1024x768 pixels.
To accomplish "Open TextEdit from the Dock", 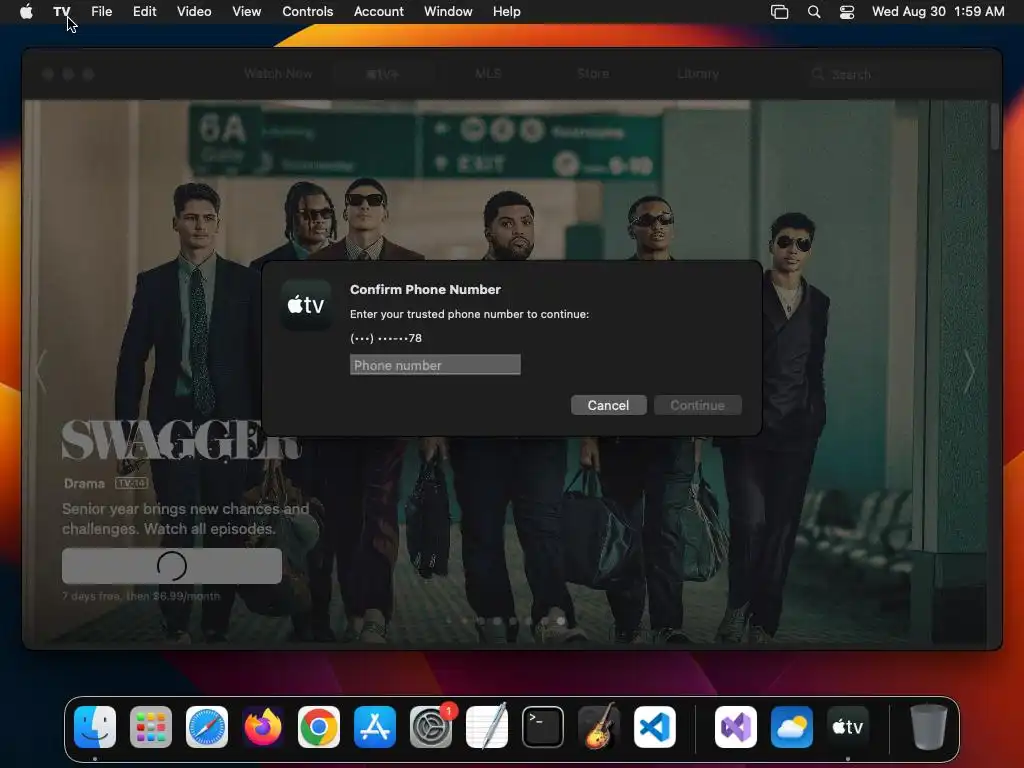I will click(x=487, y=727).
